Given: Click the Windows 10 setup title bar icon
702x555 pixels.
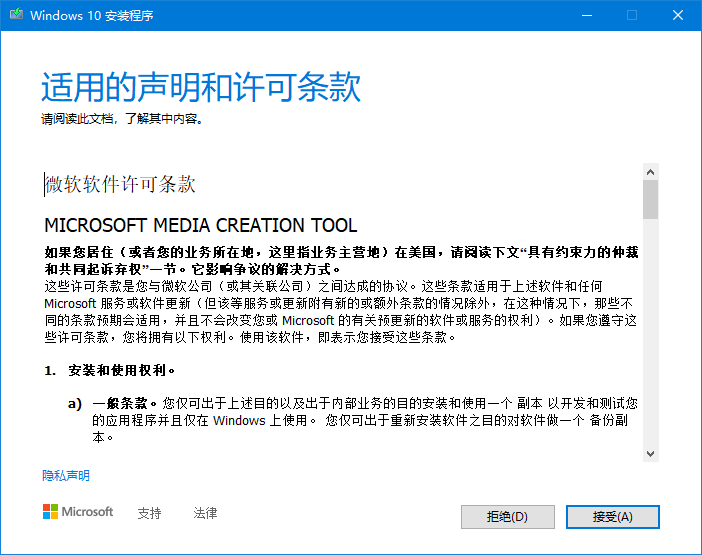Looking at the screenshot, I should pos(16,15).
